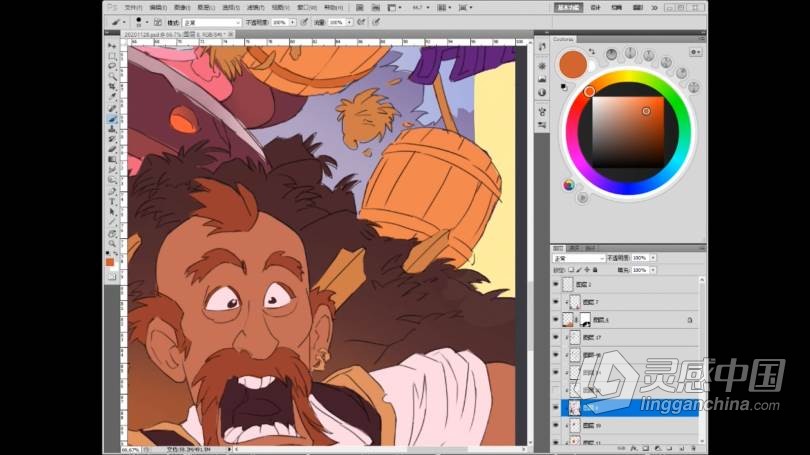
Task: Select the Zoom magnifier tool in toolbox
Action: pos(112,244)
